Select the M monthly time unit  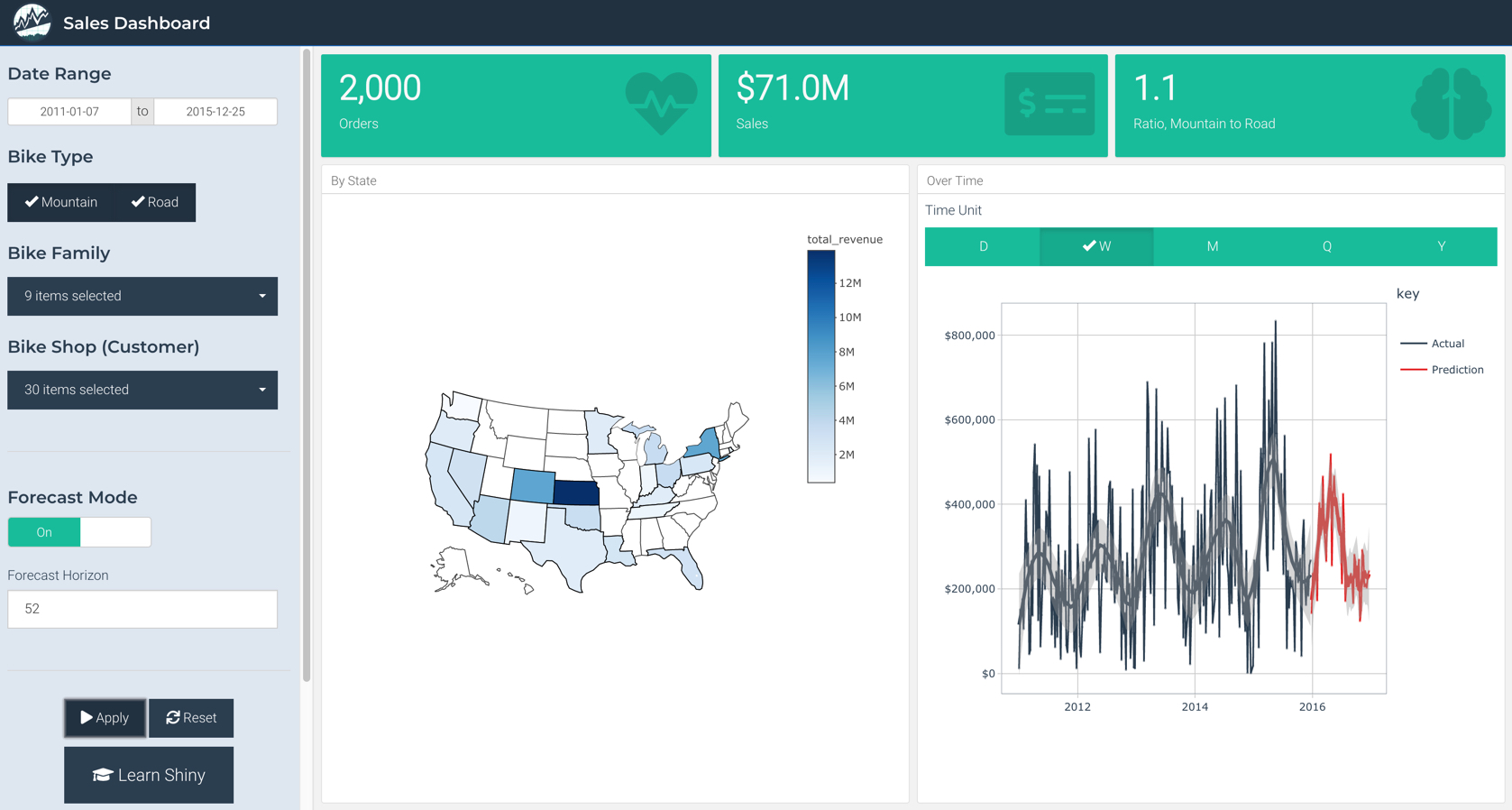[x=1212, y=246]
